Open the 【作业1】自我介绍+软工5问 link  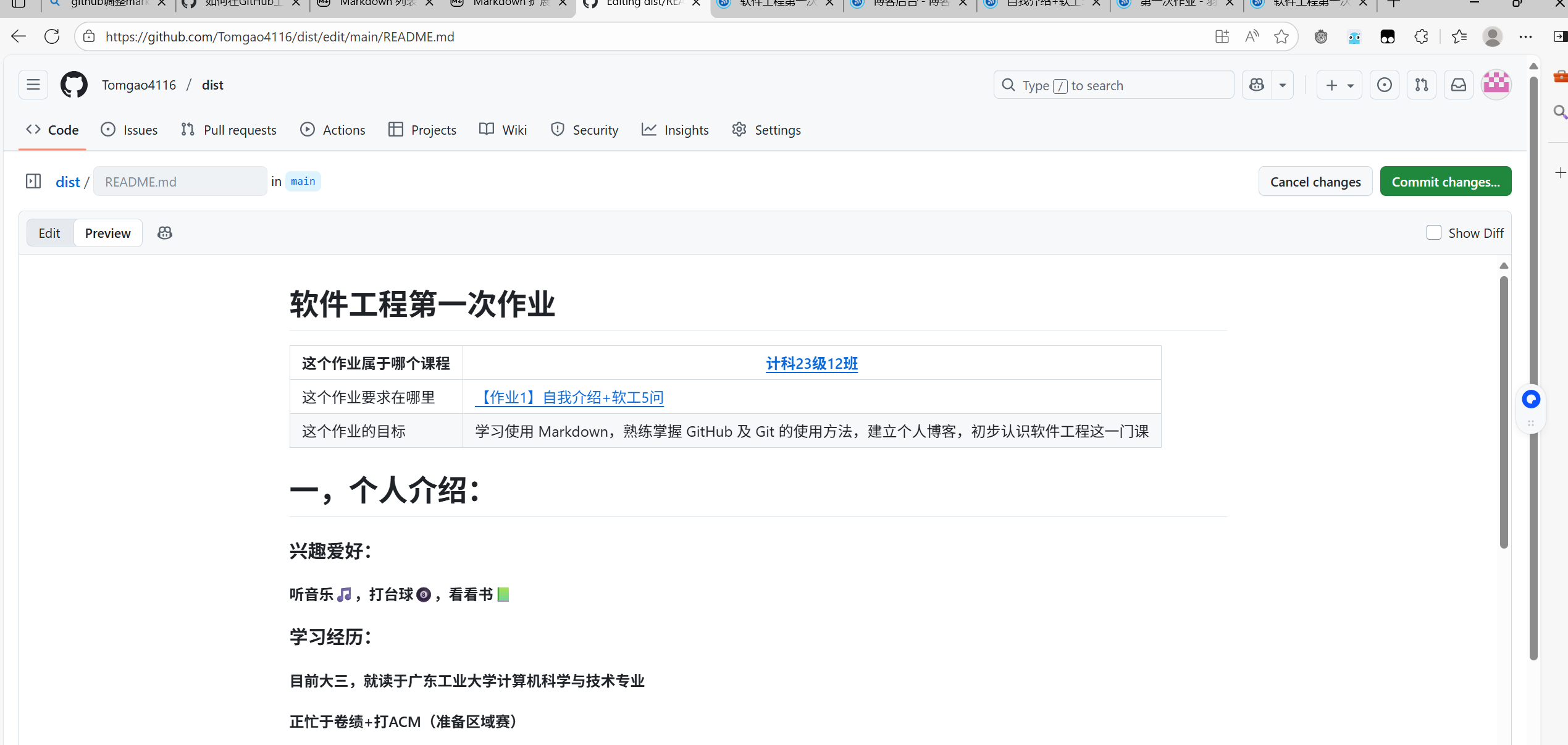tap(569, 397)
